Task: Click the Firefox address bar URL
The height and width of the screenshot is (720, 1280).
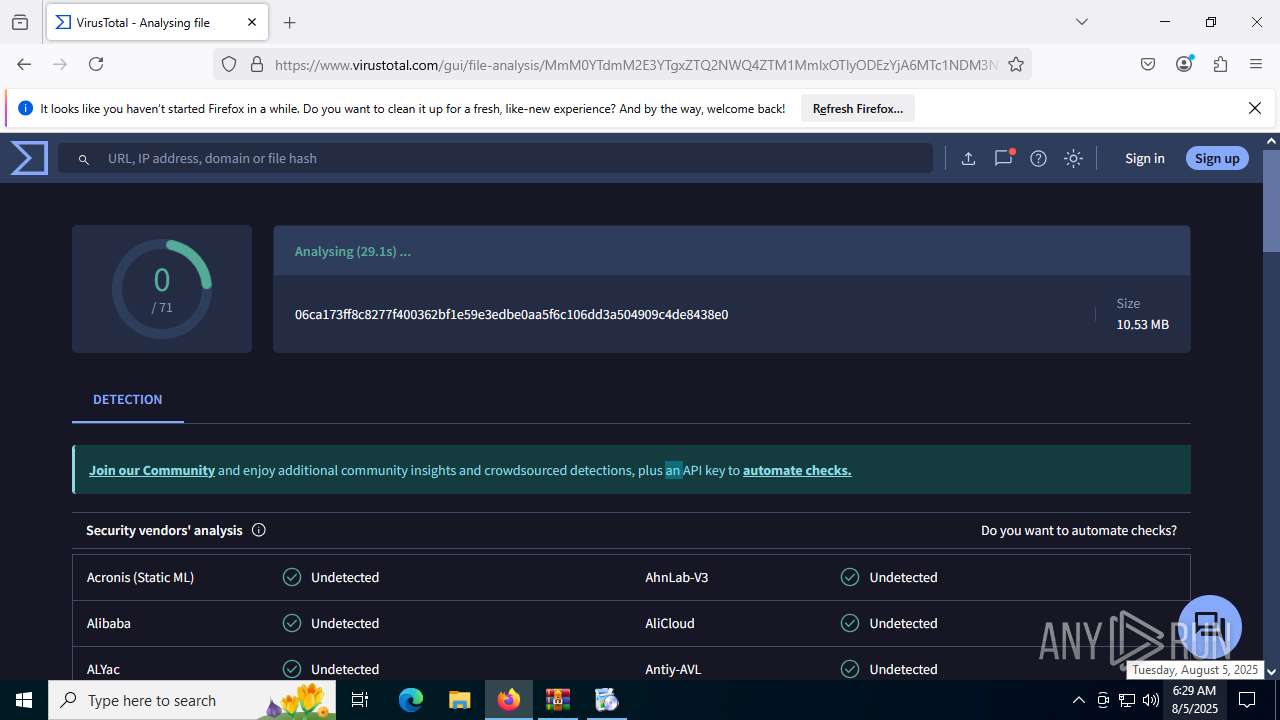Action: tap(636, 64)
